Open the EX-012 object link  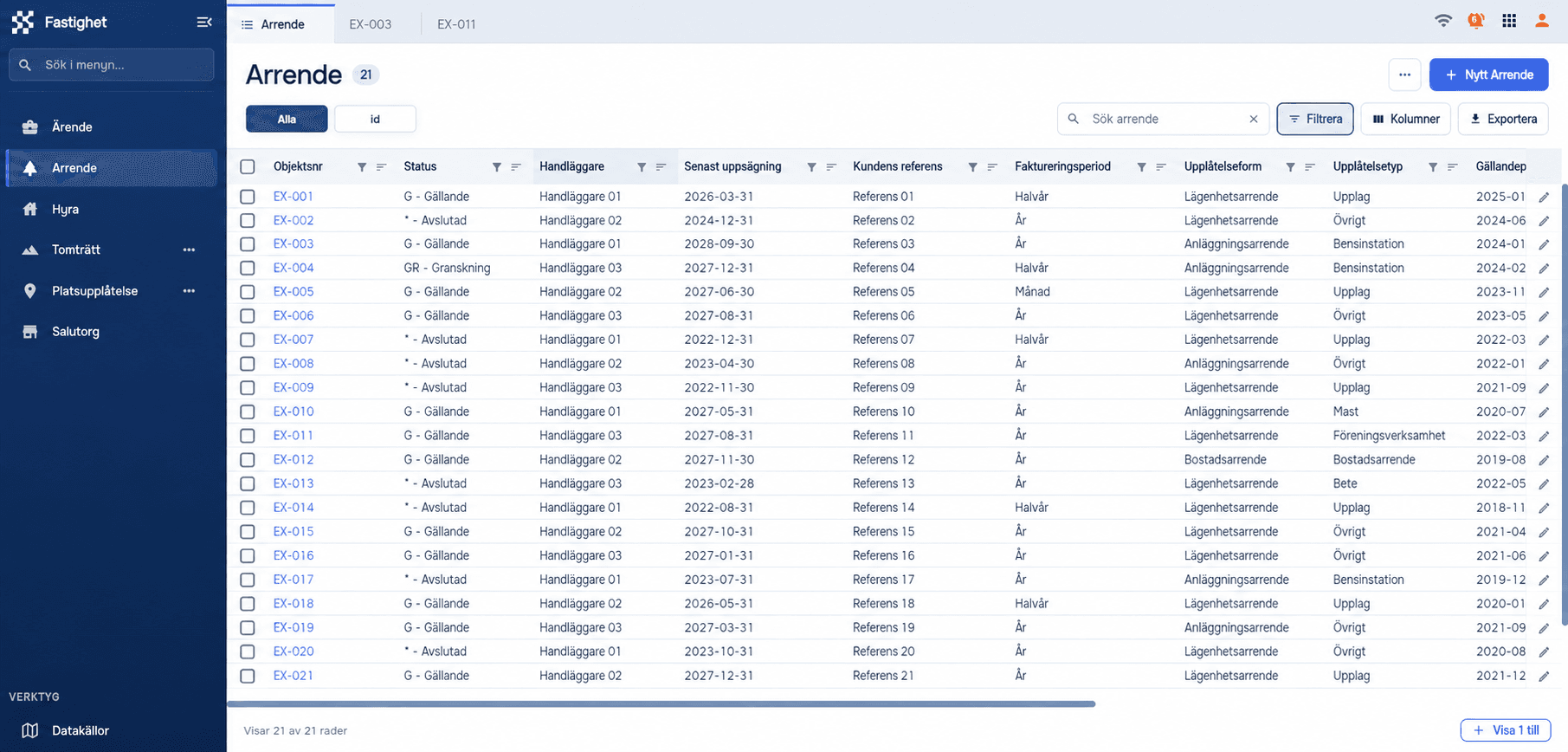click(x=294, y=460)
